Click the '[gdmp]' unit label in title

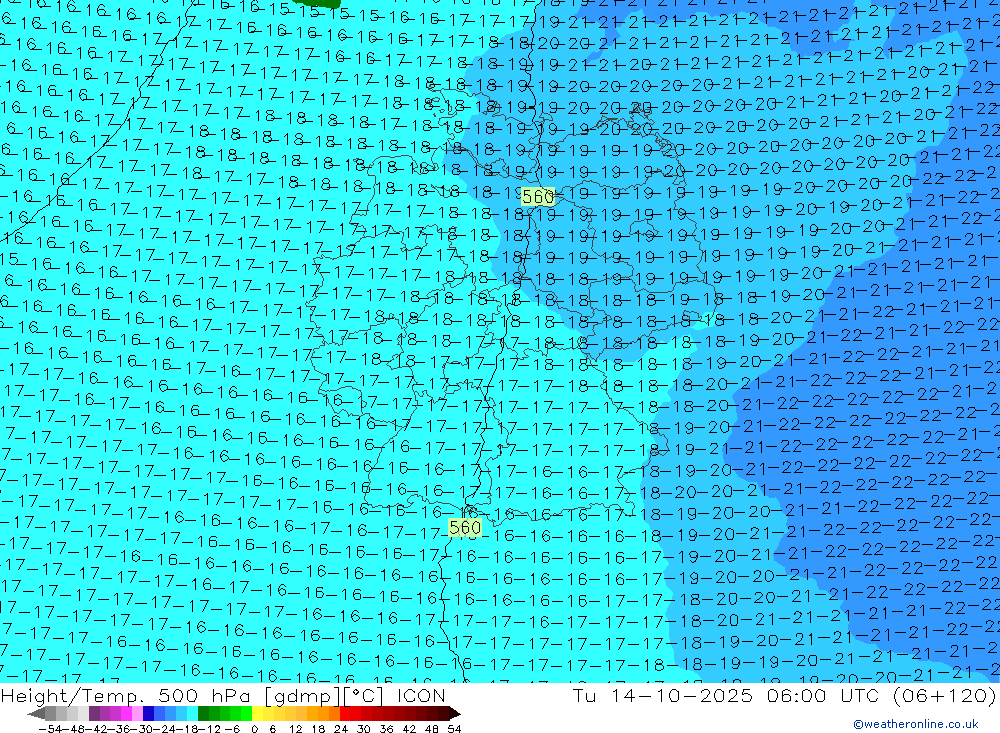click(303, 695)
